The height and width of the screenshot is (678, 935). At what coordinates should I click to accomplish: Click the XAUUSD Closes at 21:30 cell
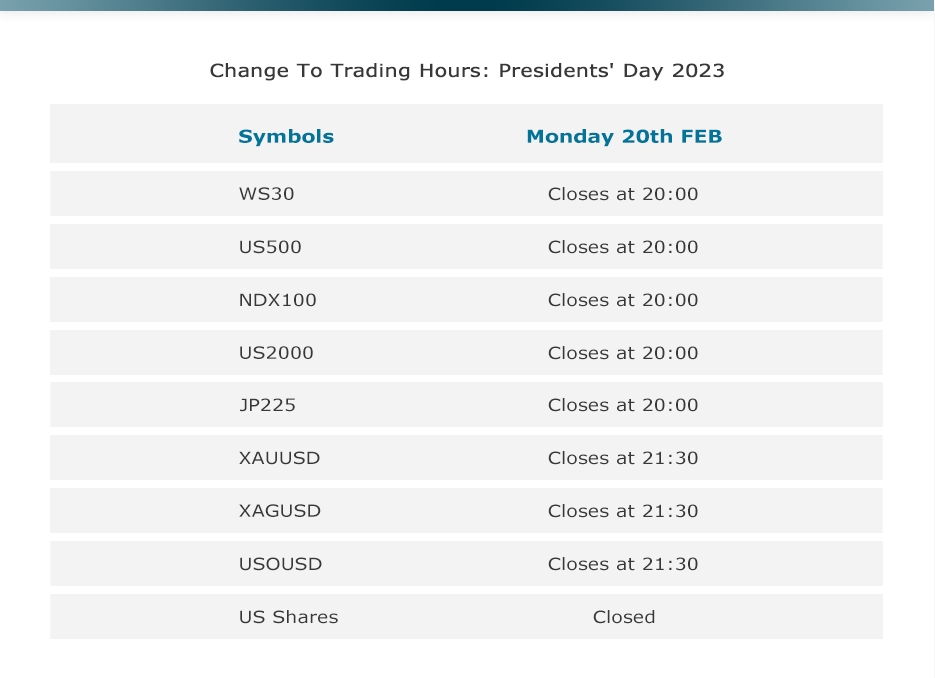tap(623, 458)
